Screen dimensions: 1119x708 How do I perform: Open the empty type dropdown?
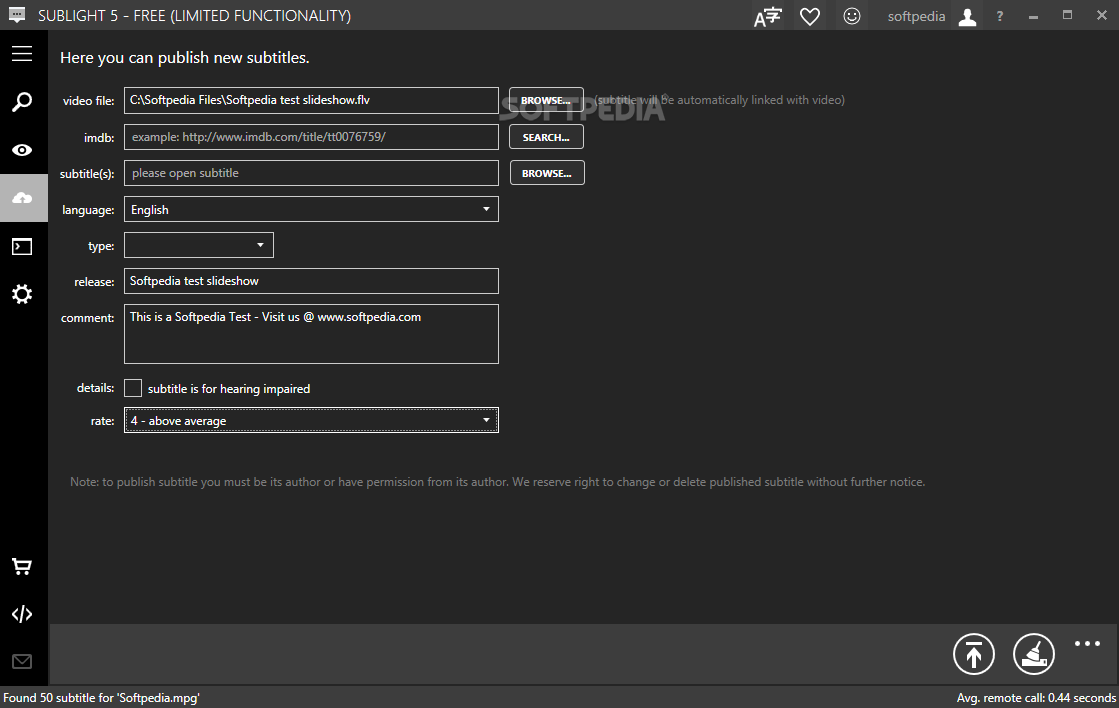click(198, 245)
